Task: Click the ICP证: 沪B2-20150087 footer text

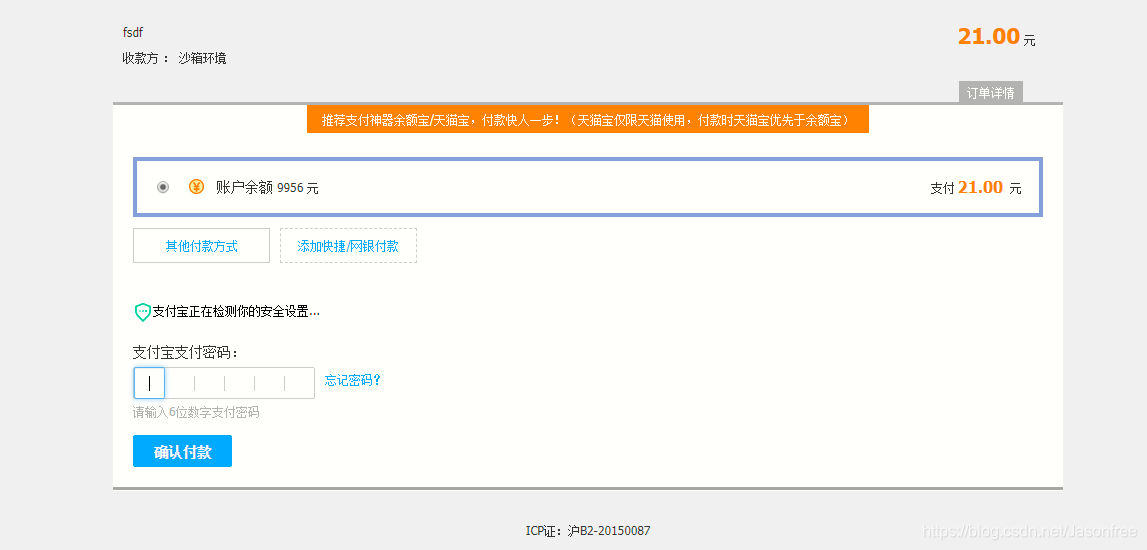Action: (x=588, y=530)
